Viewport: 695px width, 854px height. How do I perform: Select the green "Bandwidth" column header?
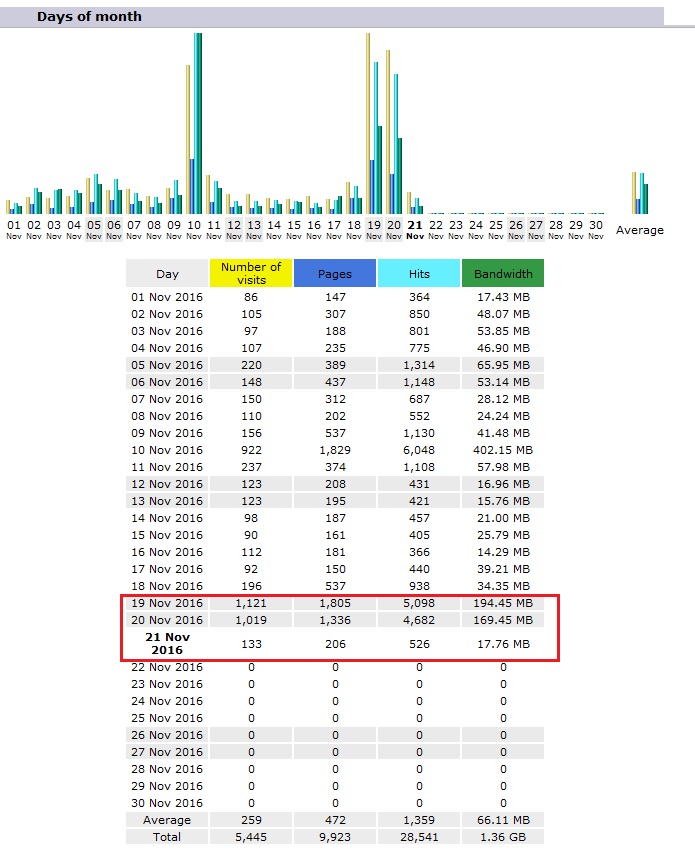pyautogui.click(x=503, y=273)
